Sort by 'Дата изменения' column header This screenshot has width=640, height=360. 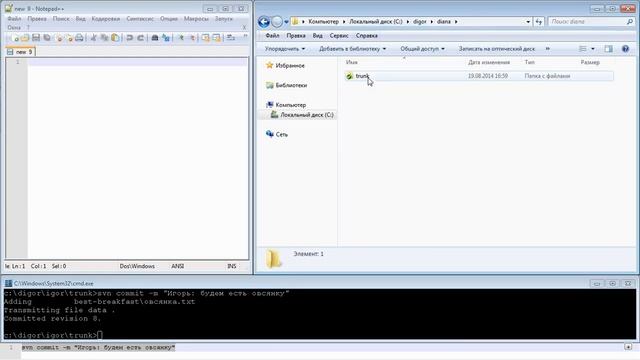coord(489,62)
